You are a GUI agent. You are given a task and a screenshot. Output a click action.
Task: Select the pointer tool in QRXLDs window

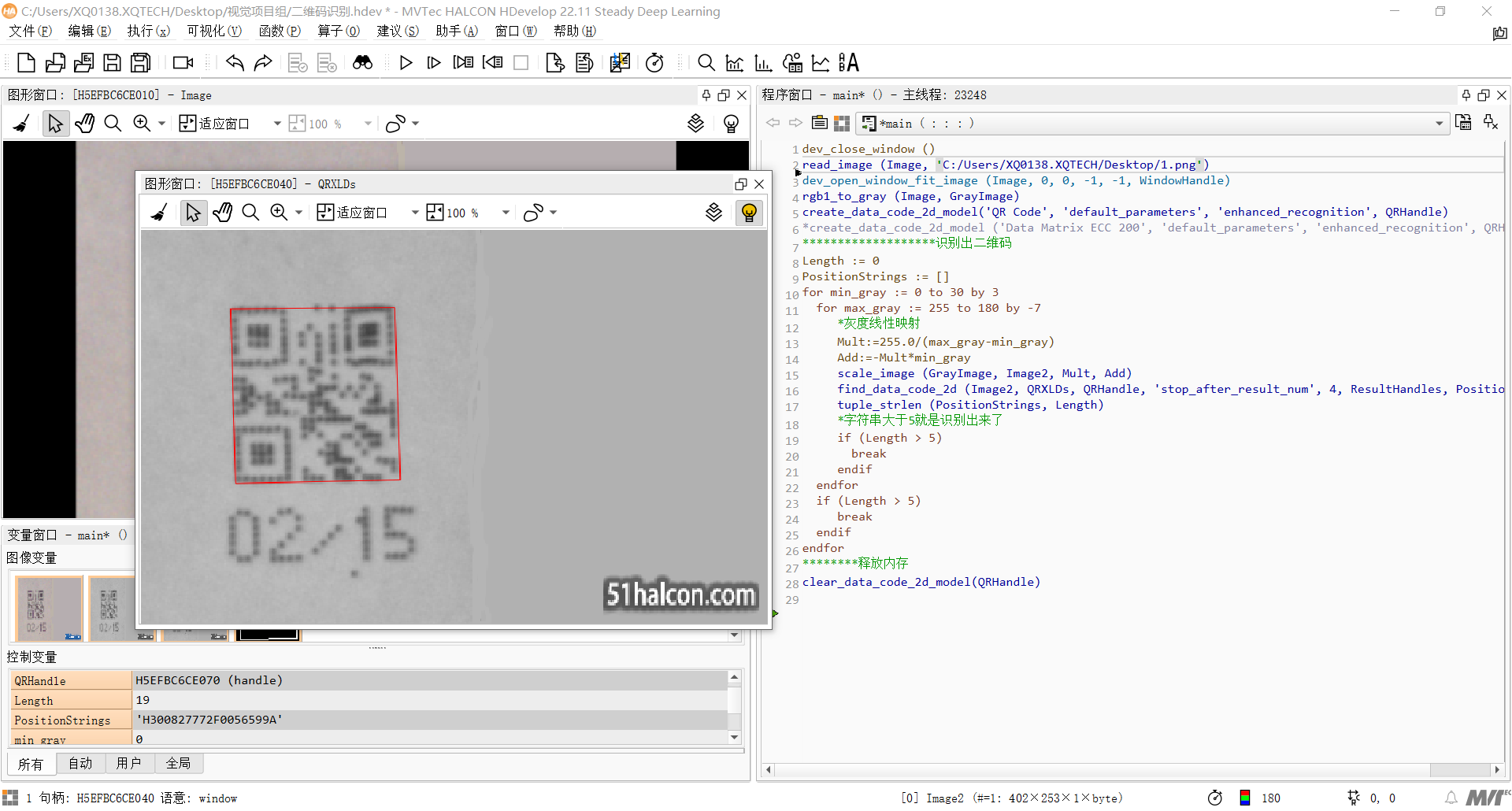[193, 213]
